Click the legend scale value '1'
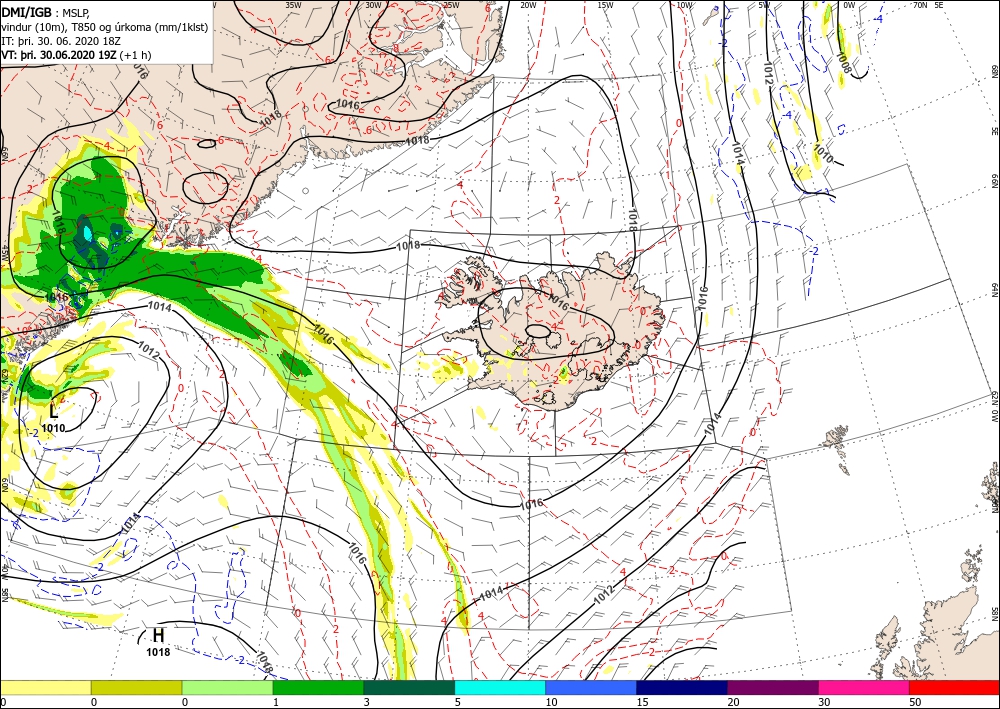This screenshot has width=1000, height=709. pos(275,702)
